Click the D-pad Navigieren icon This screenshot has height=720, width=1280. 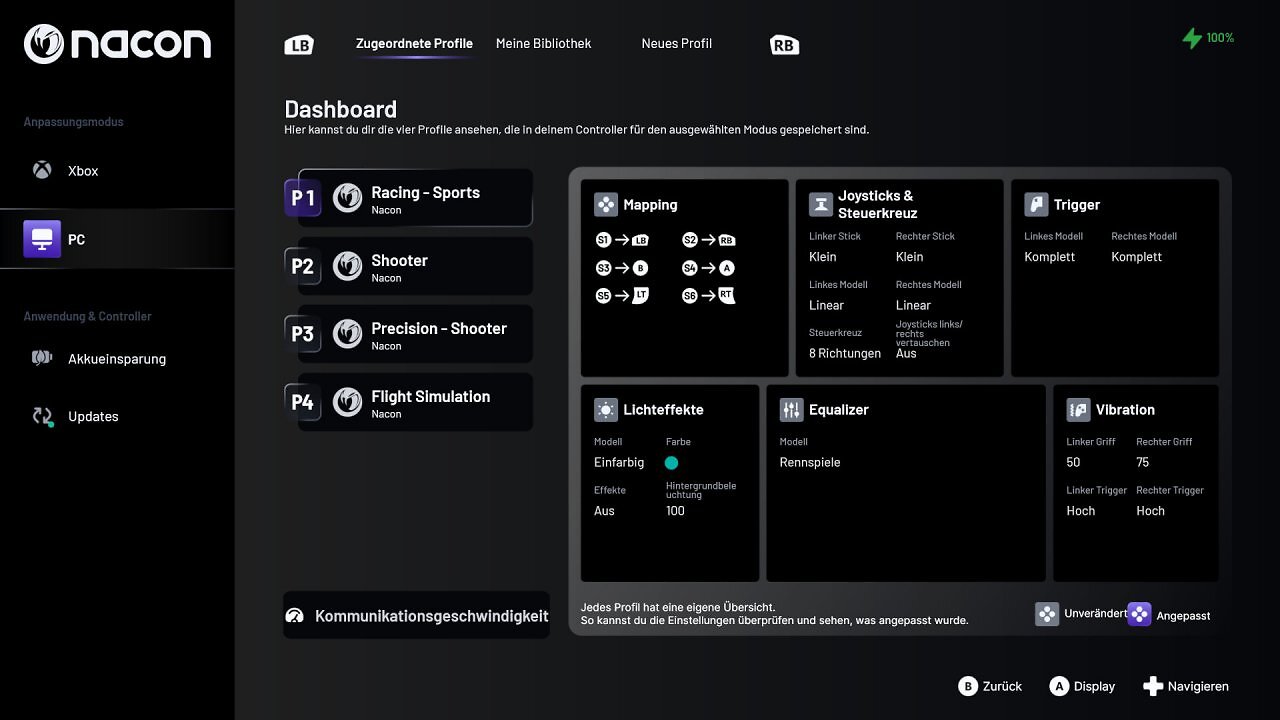point(1153,686)
